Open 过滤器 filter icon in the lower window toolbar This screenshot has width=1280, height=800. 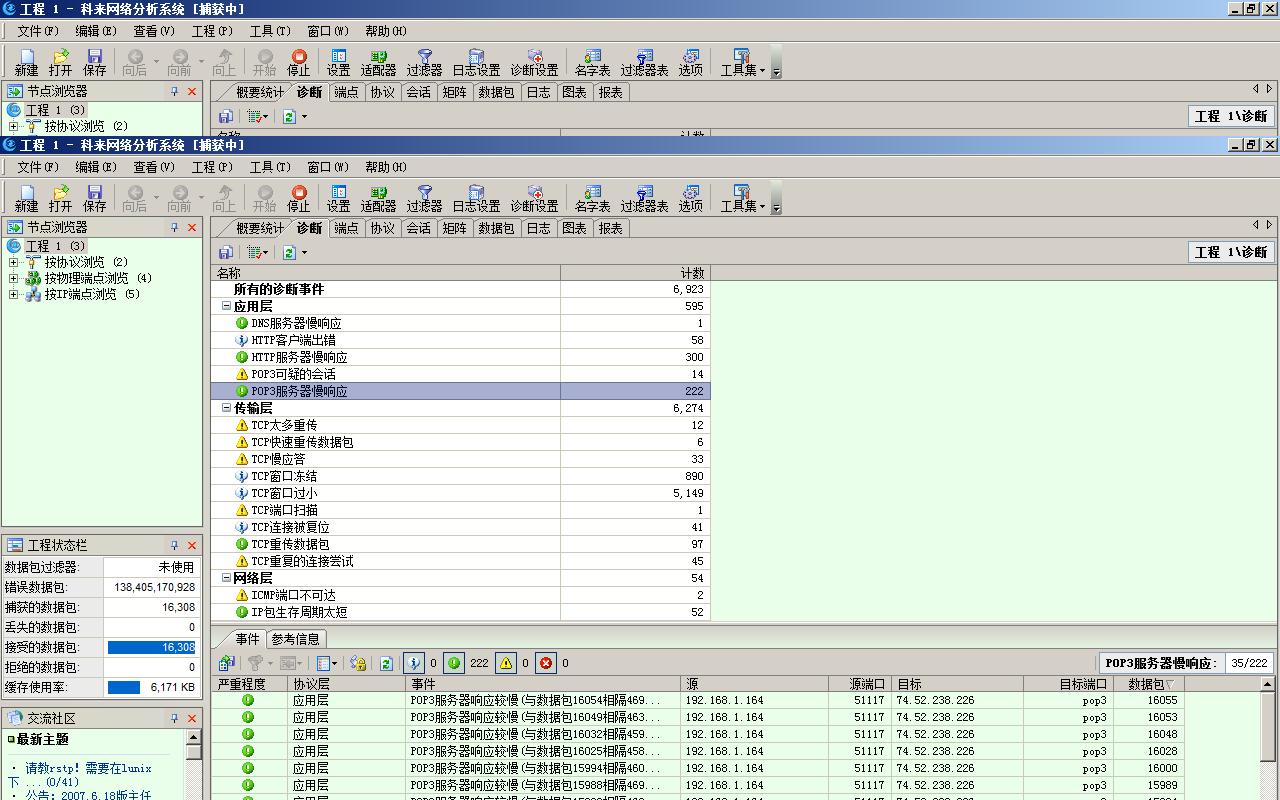point(424,197)
